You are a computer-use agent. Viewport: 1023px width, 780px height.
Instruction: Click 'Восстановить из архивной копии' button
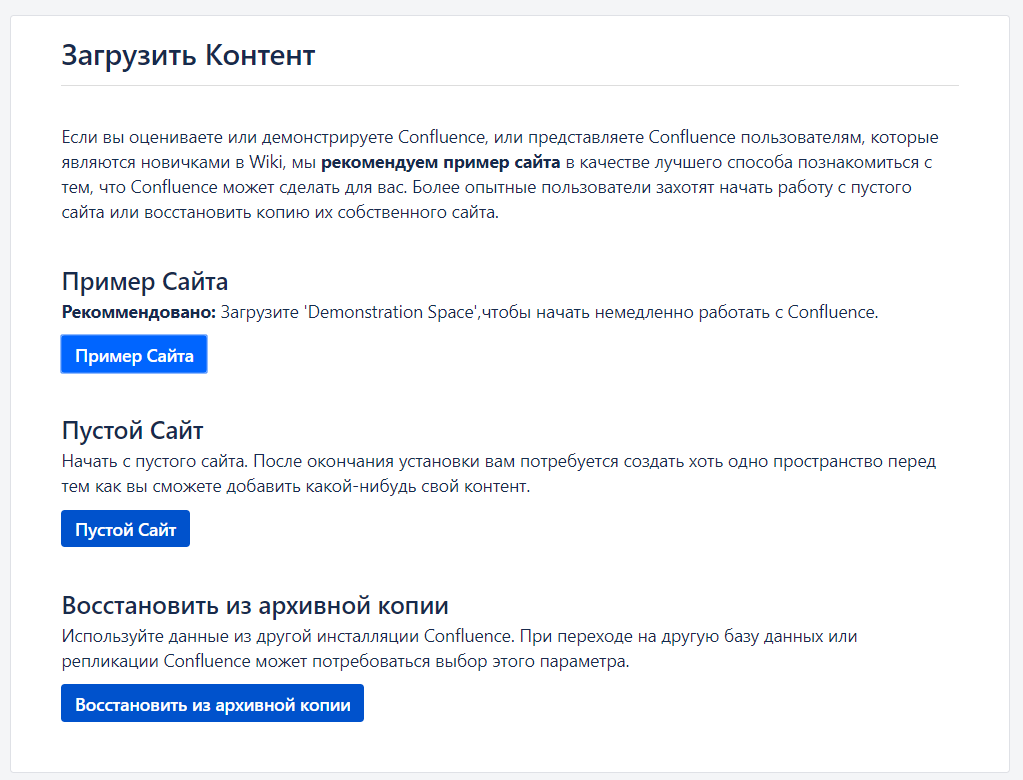[212, 703]
